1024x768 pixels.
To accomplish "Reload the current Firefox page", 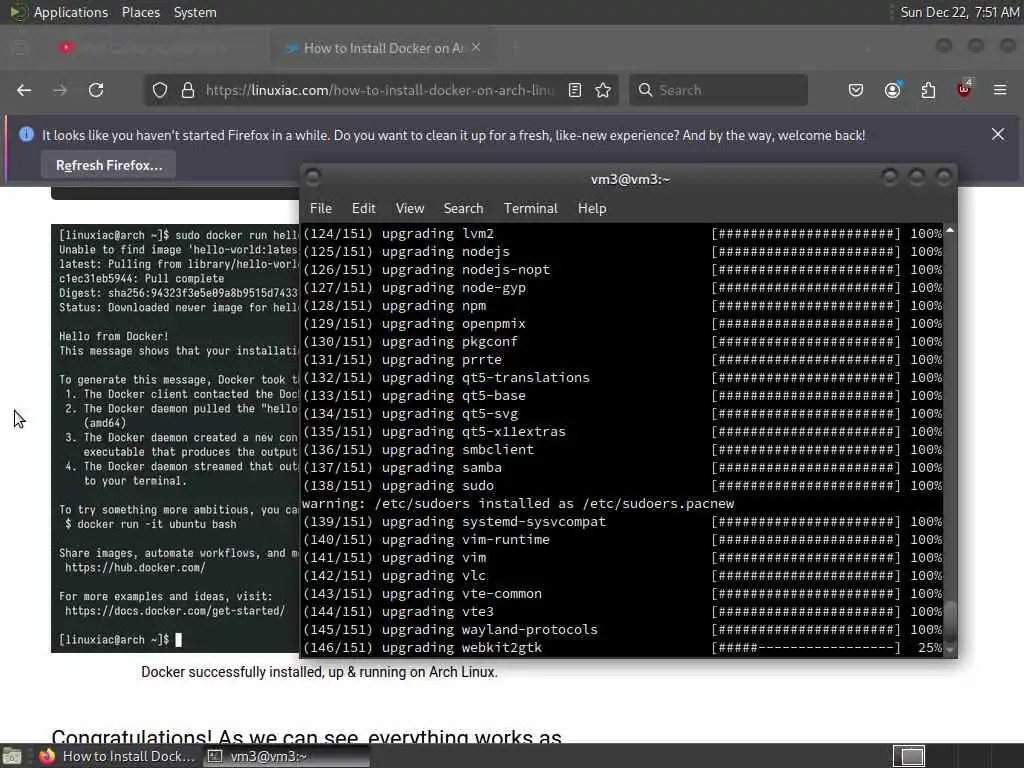I will pos(96,90).
